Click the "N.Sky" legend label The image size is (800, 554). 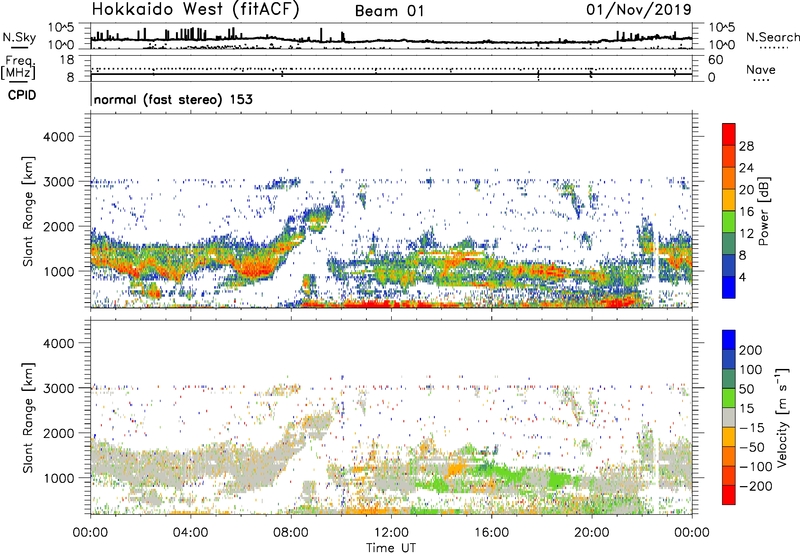click(19, 37)
